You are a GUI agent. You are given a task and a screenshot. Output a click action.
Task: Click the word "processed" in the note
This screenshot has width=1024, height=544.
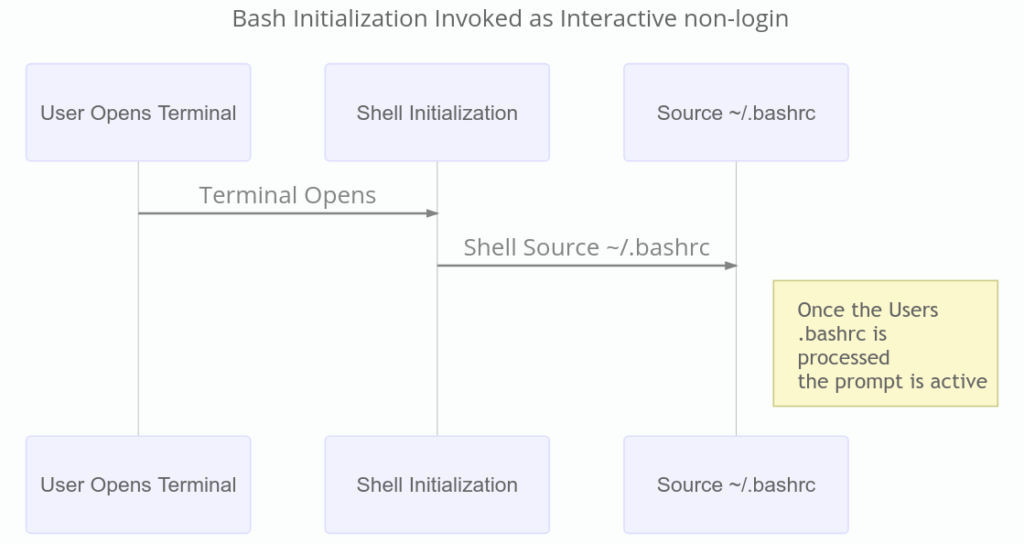pos(843,357)
